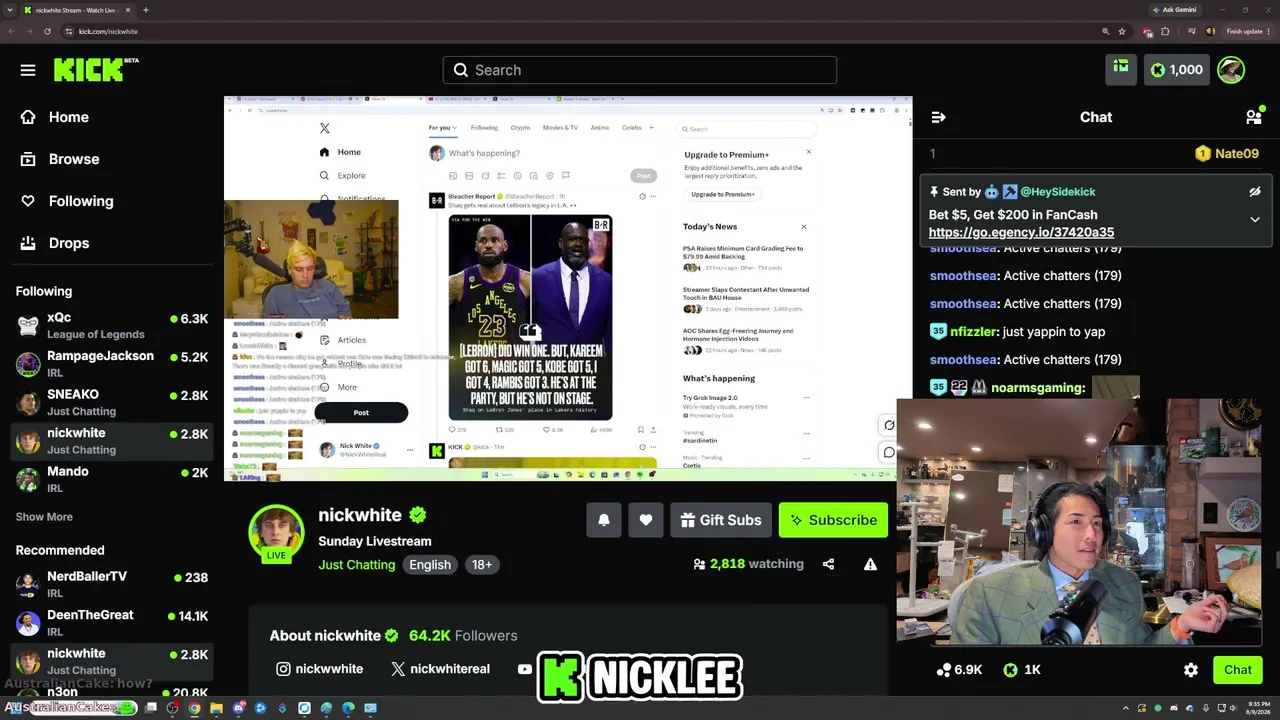View top gifter Nate09
The width and height of the screenshot is (1280, 720).
tap(1227, 153)
